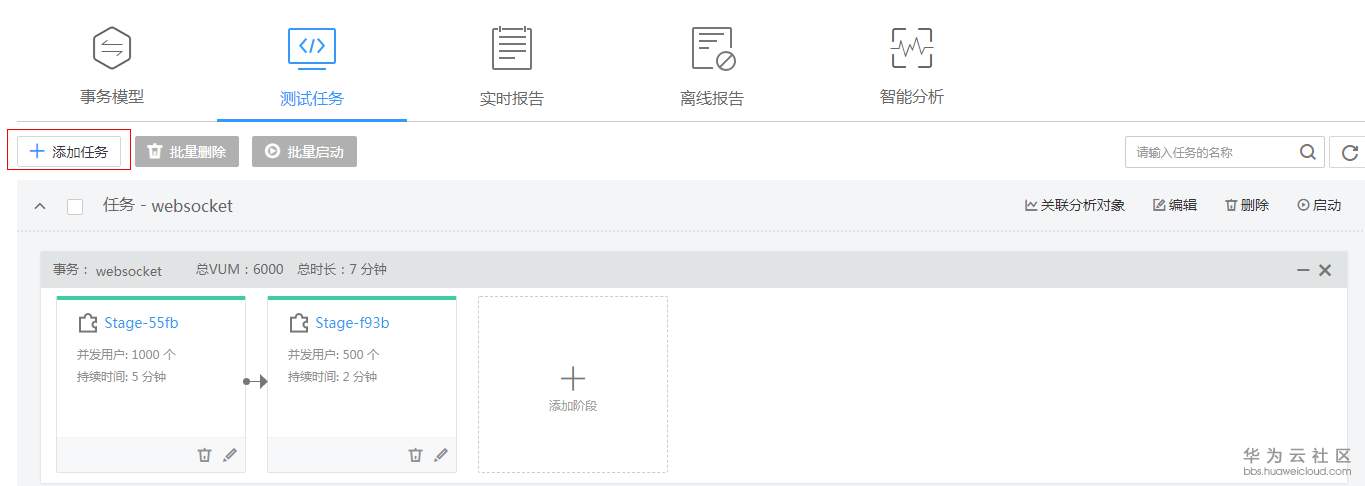Collapse the websocket task row

click(40, 207)
